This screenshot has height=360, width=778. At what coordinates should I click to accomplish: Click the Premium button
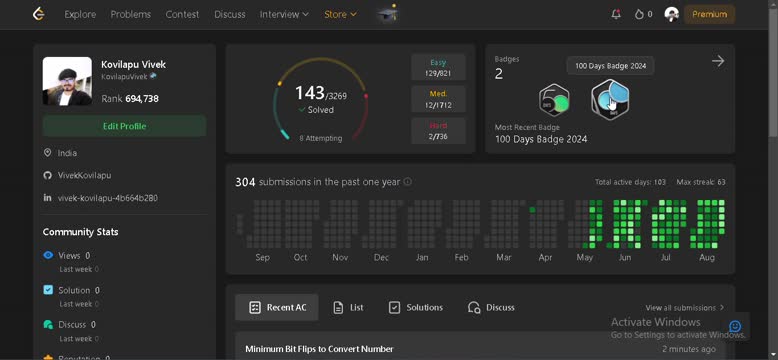(710, 14)
